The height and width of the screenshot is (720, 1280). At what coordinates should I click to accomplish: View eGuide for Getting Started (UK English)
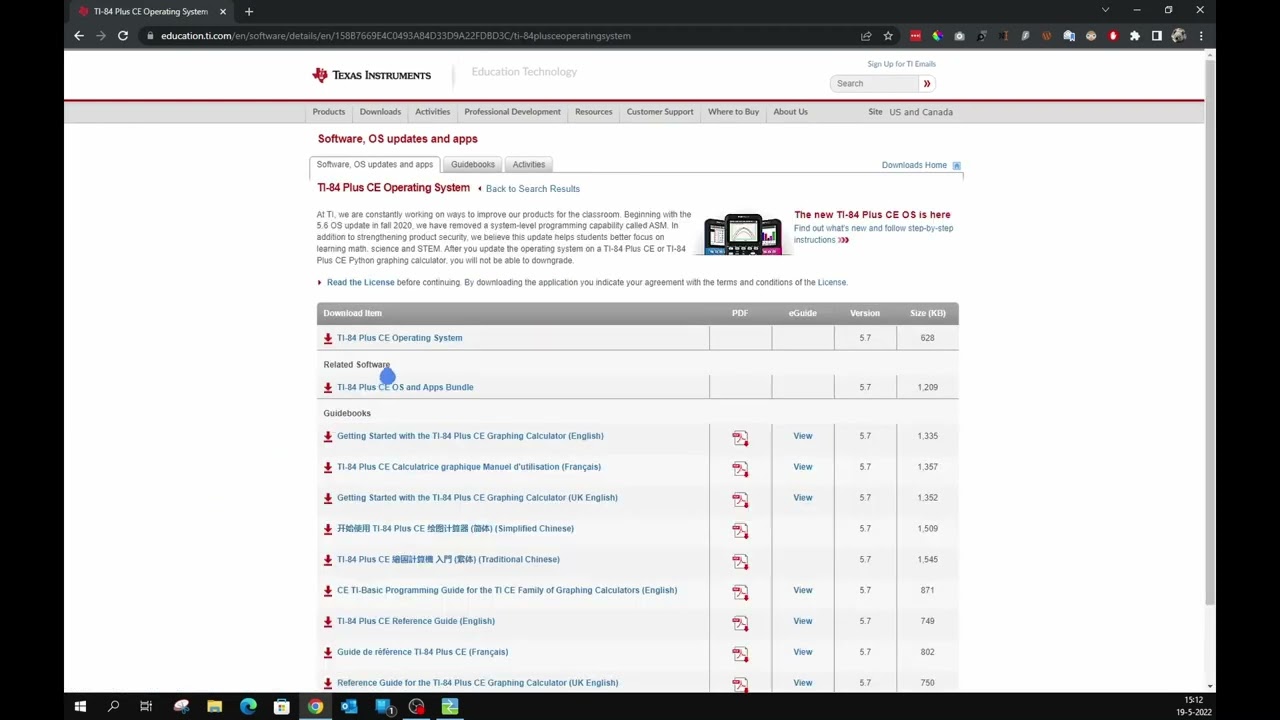tap(803, 498)
